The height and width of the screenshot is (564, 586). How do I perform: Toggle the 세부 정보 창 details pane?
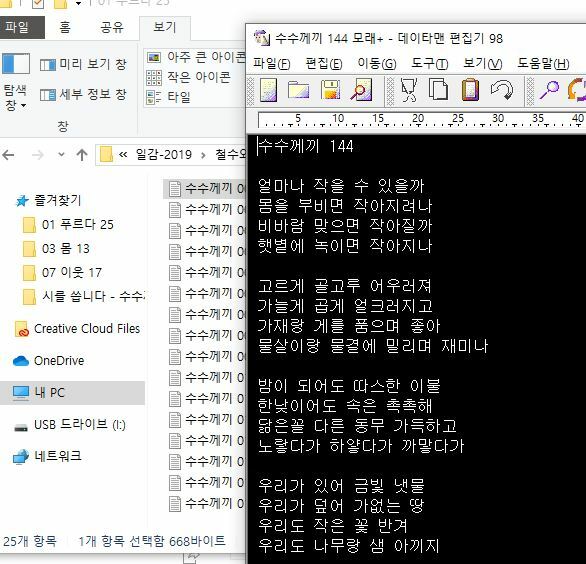coord(83,94)
